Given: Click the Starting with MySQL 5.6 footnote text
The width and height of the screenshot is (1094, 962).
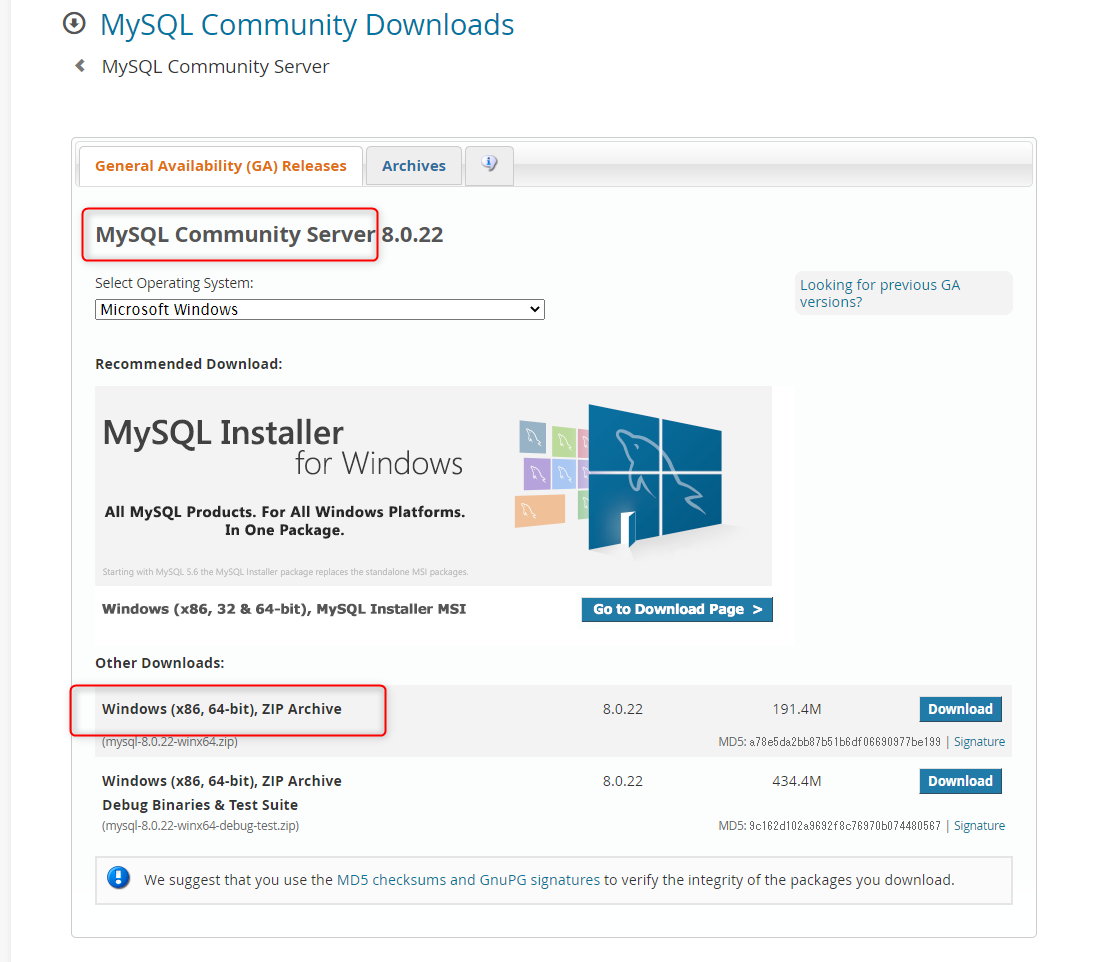Looking at the screenshot, I should (x=285, y=572).
